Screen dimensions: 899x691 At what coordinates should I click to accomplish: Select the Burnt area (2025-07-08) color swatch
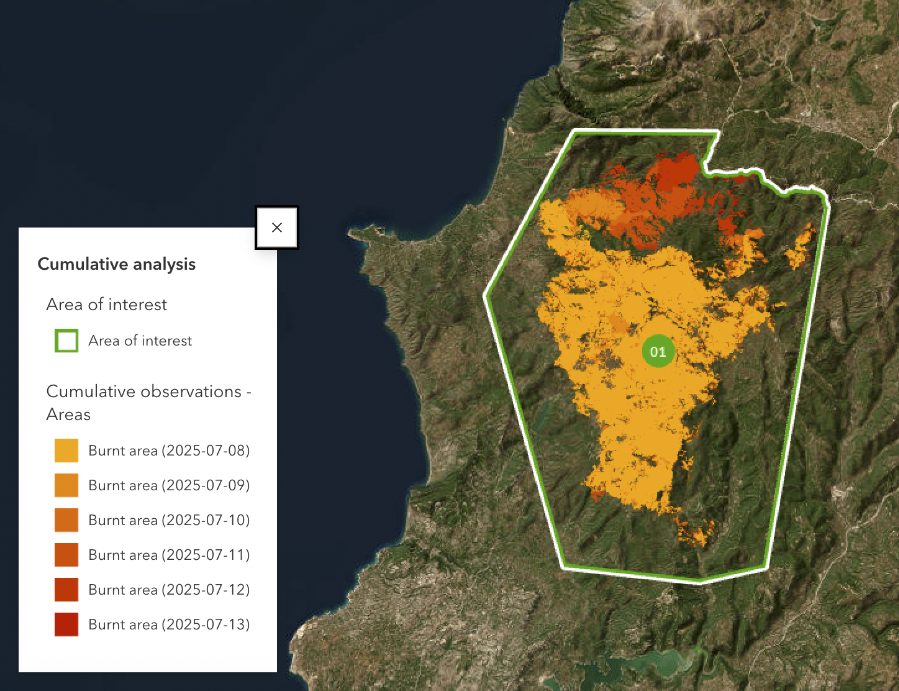pos(66,451)
